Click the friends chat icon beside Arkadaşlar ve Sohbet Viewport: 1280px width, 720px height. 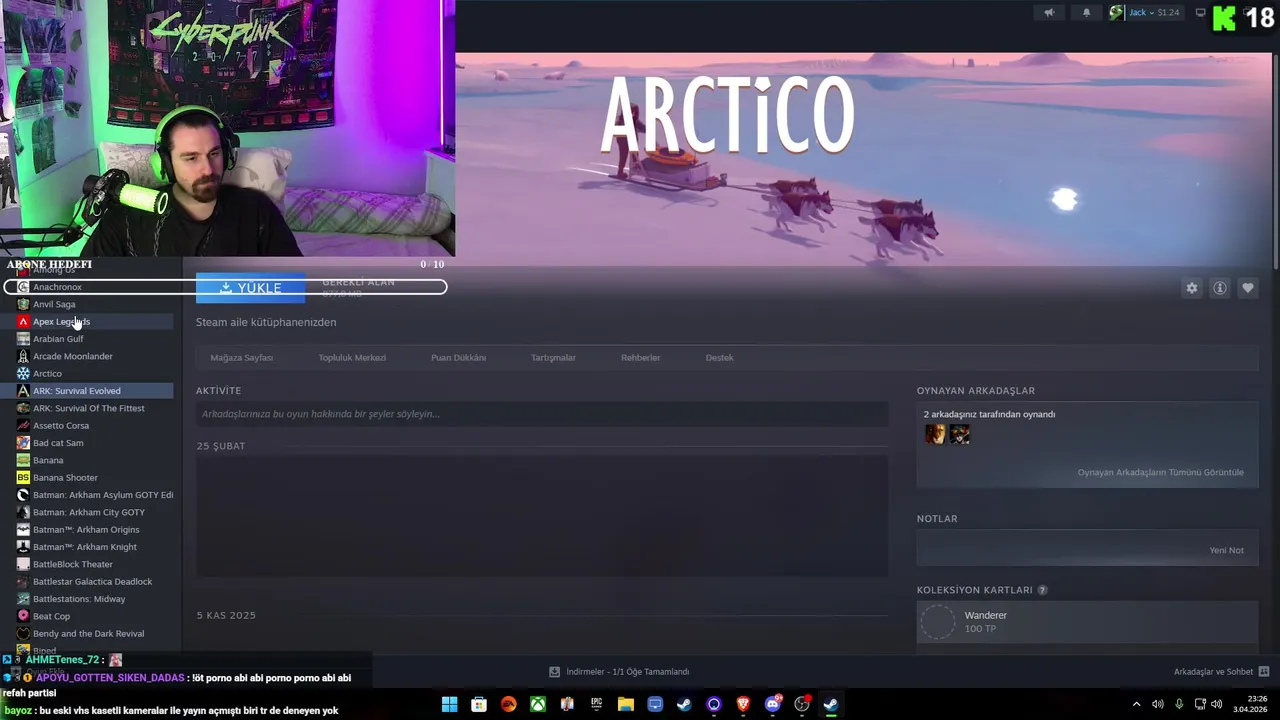coord(1264,672)
